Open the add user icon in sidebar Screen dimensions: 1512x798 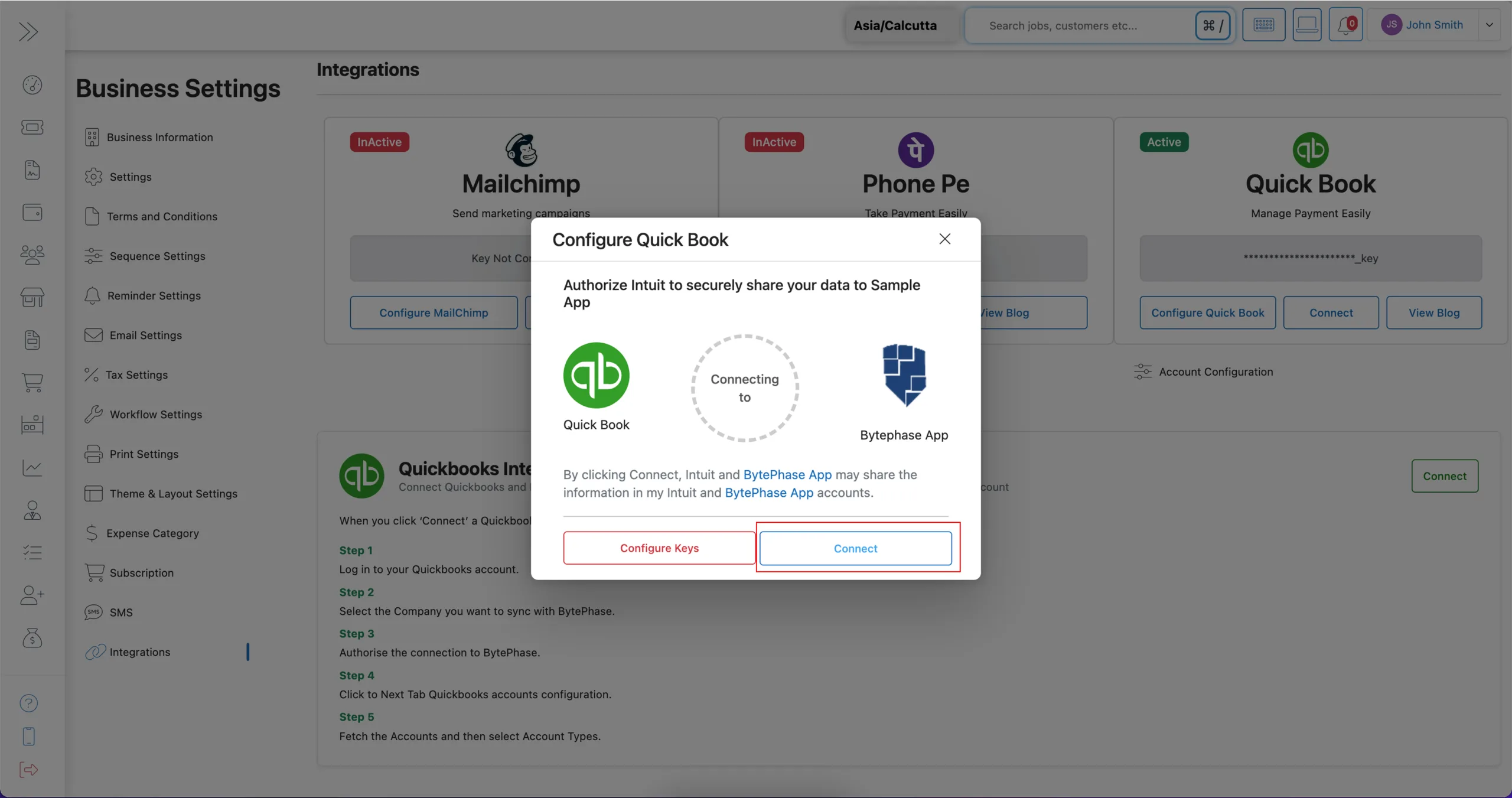[x=32, y=595]
